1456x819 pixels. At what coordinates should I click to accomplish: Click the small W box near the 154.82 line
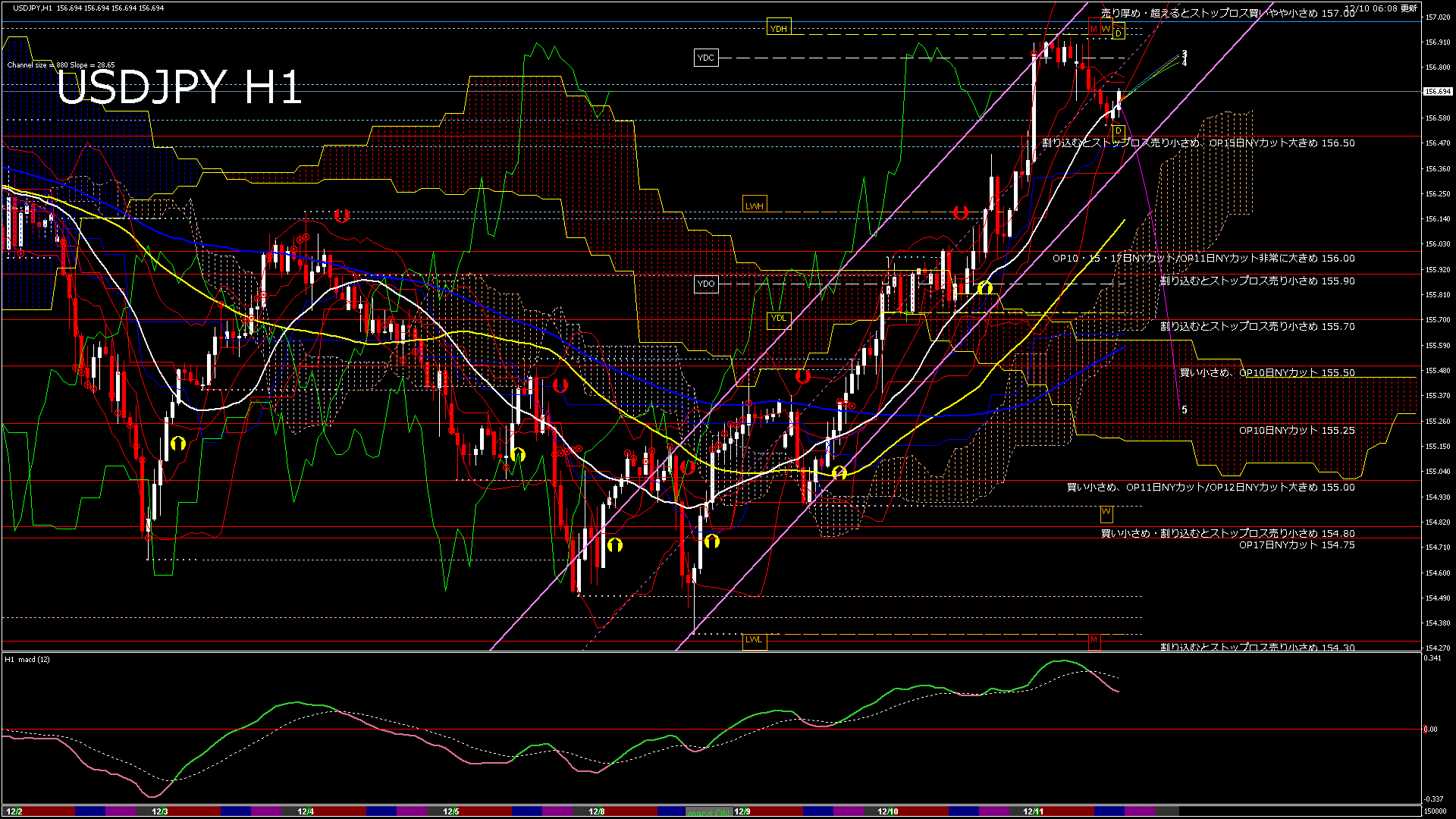coord(1107,514)
